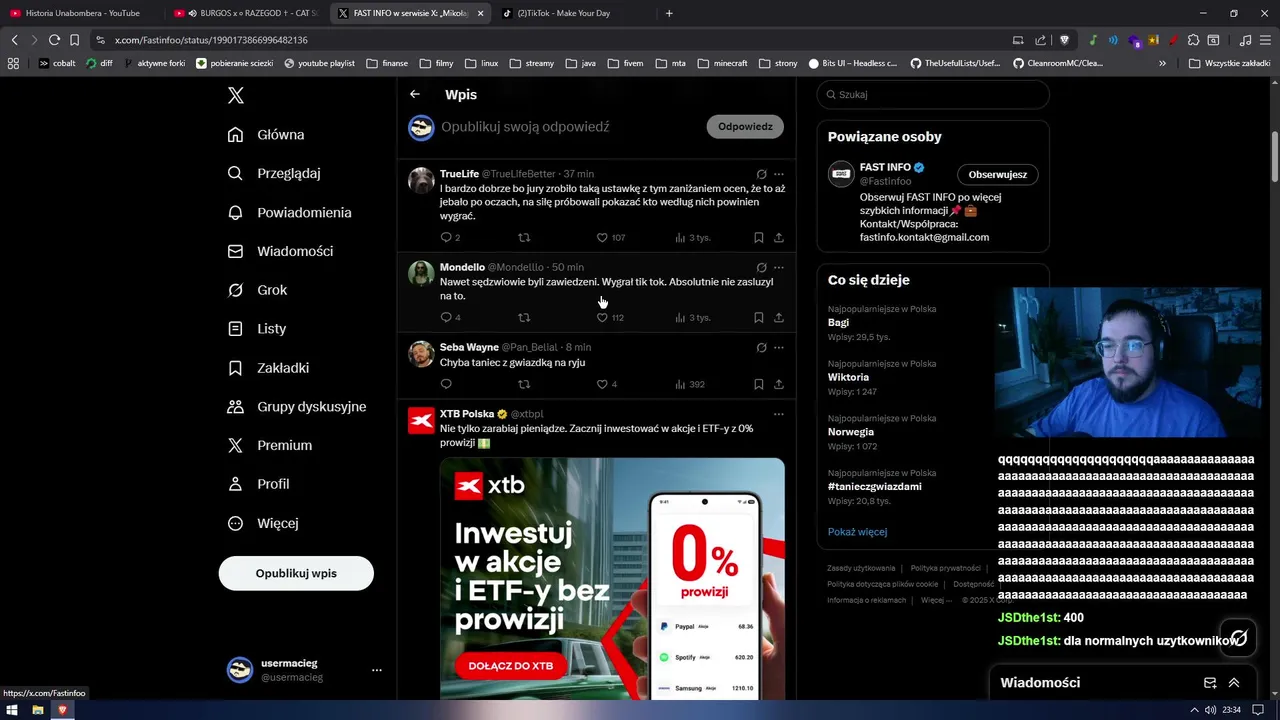Screen dimensions: 1280x720
Task: Click the floating Grok button
Action: tap(1238, 637)
